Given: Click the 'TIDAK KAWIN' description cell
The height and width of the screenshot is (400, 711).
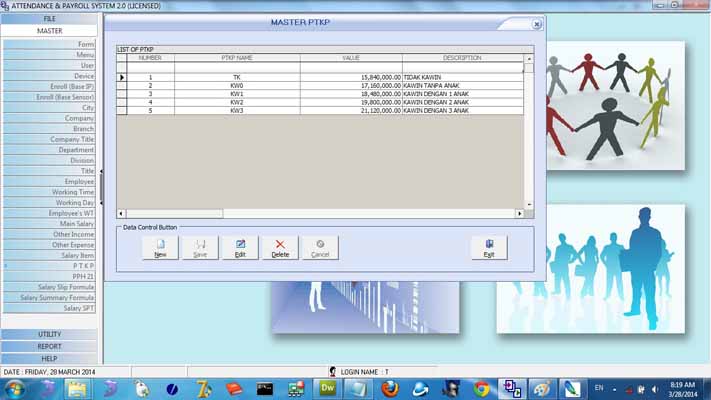Looking at the screenshot, I should (463, 78).
